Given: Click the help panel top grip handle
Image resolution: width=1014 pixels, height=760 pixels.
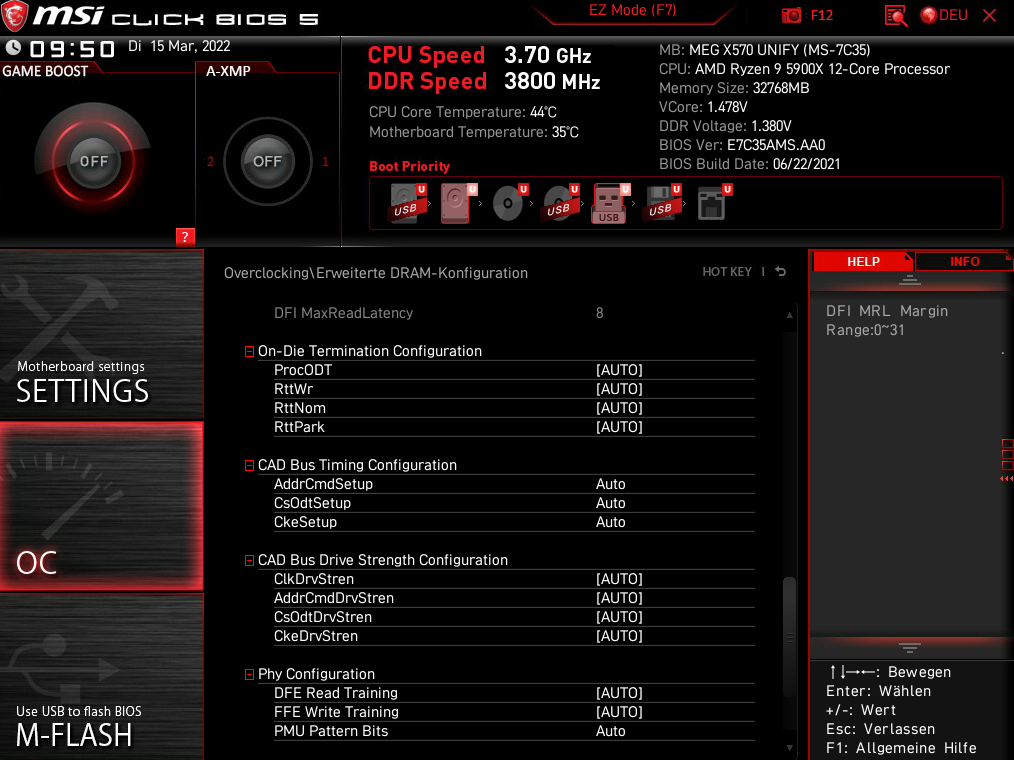Looking at the screenshot, I should 909,280.
